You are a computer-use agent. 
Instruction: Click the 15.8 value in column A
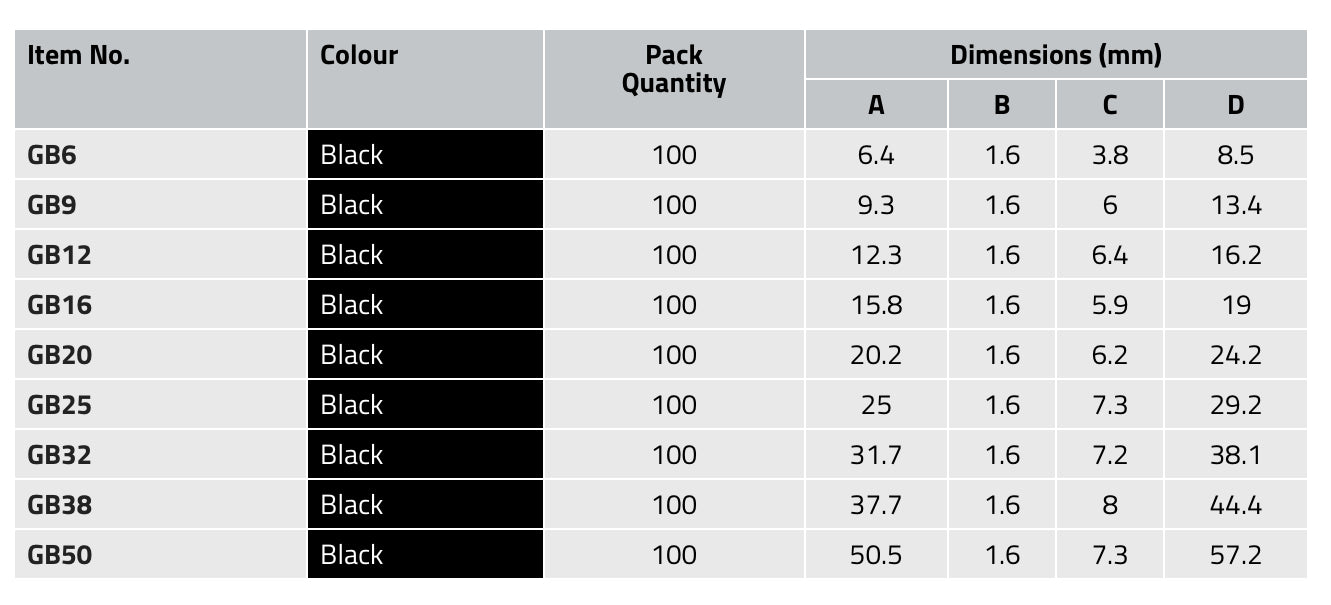coord(876,305)
